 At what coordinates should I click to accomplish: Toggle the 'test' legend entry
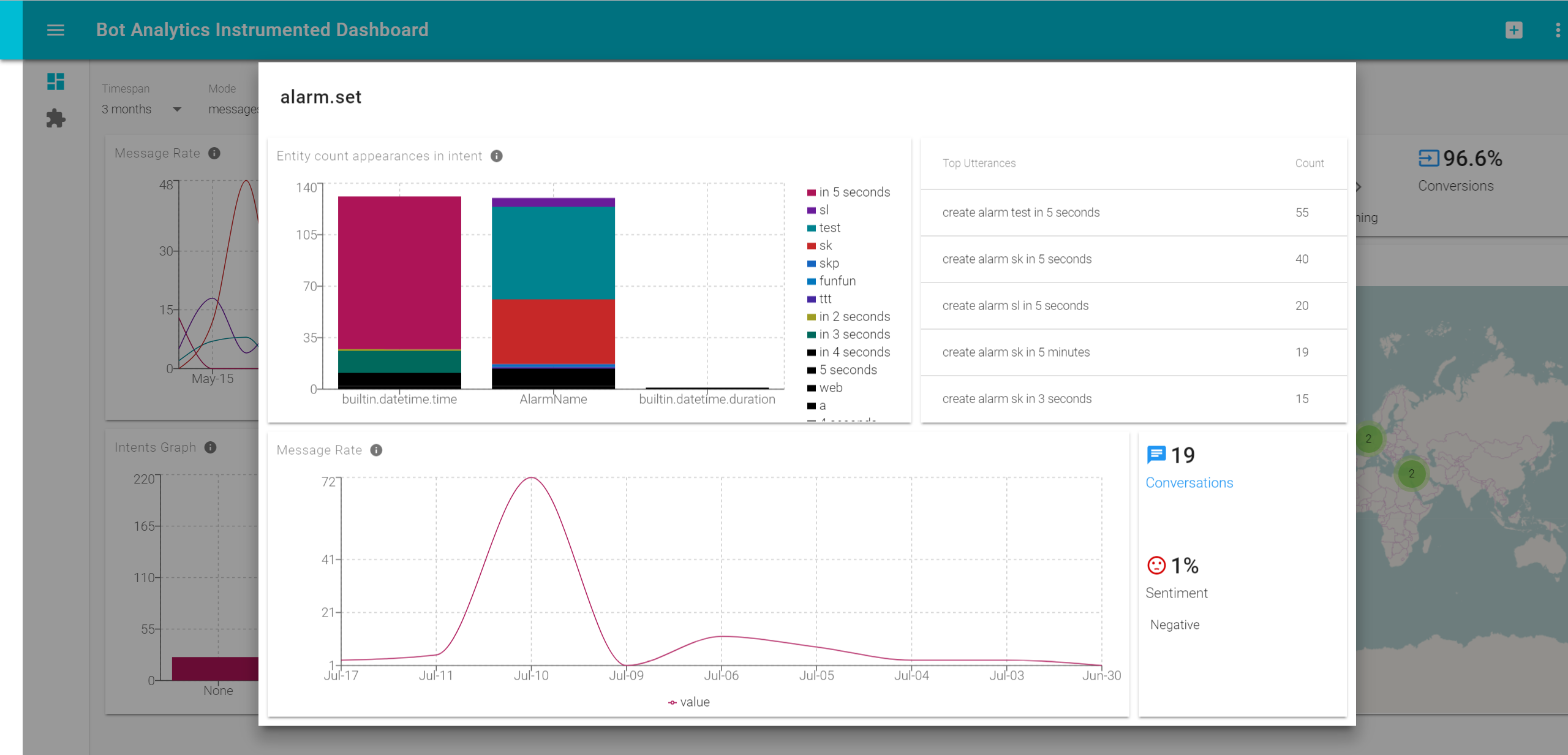[829, 228]
